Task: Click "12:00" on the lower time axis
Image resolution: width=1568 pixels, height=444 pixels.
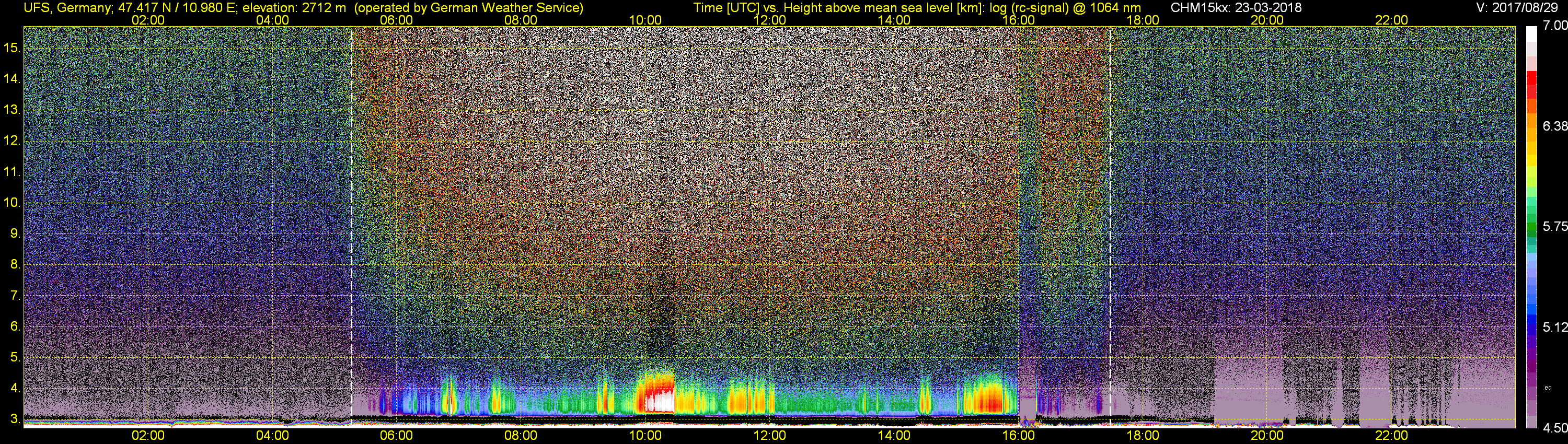Action: tap(769, 436)
